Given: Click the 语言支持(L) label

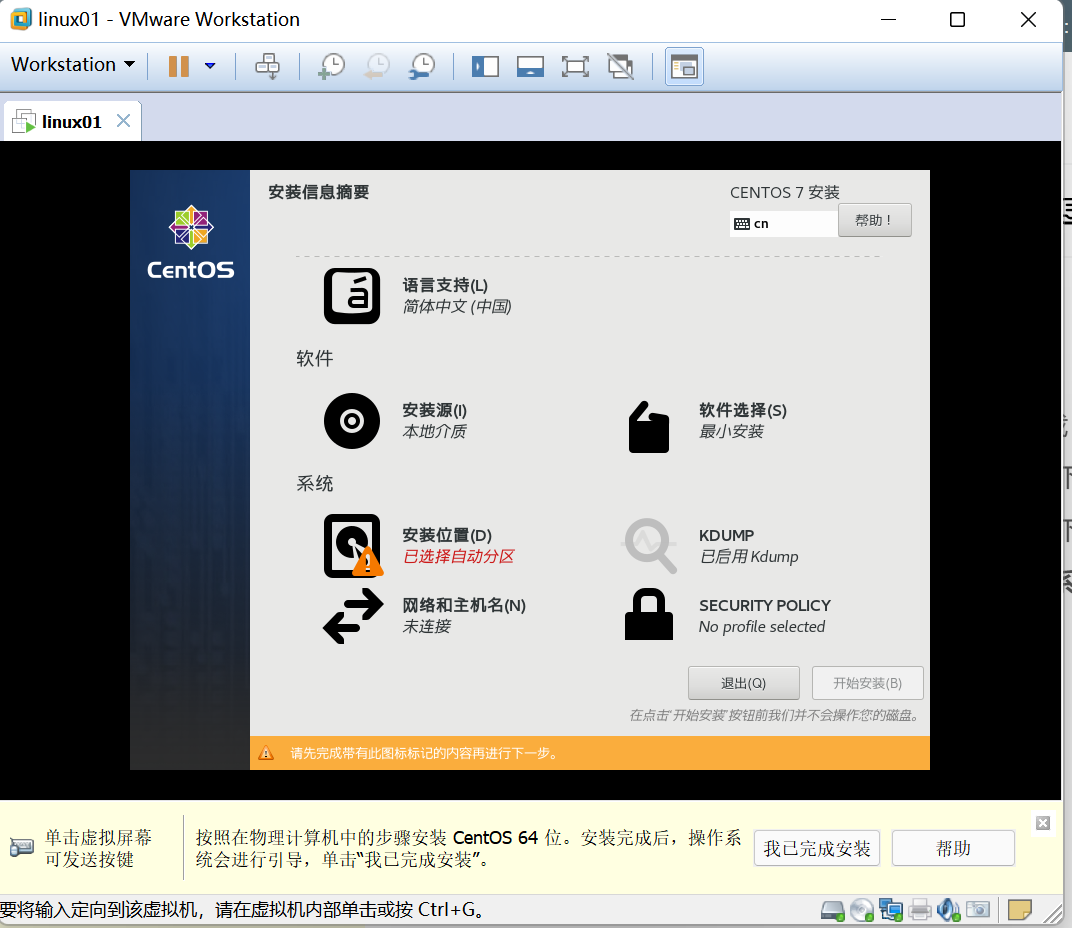Looking at the screenshot, I should [x=445, y=285].
